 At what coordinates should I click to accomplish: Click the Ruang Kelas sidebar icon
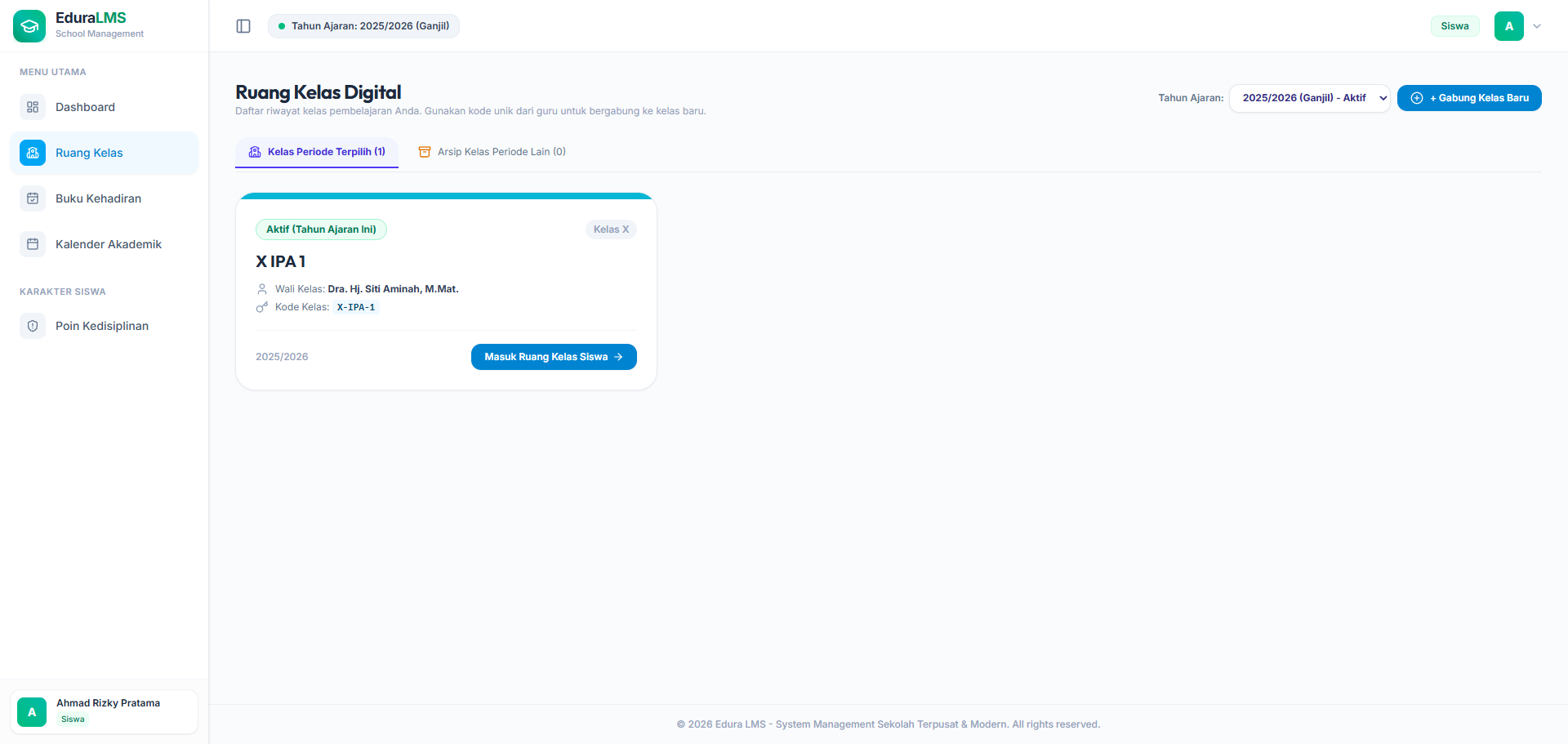[33, 153]
